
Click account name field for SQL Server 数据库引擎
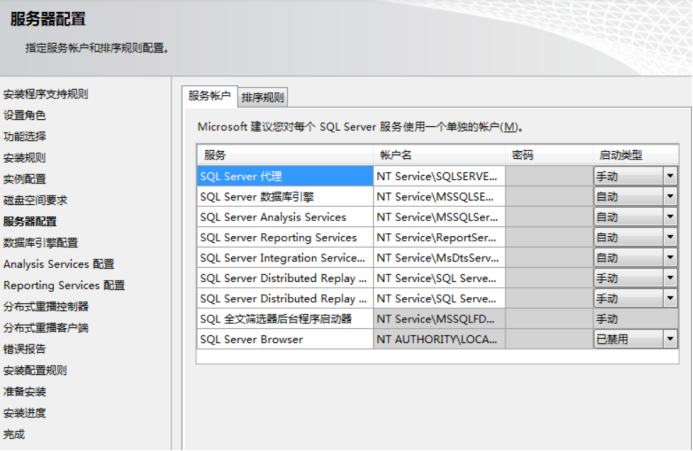[x=438, y=197]
